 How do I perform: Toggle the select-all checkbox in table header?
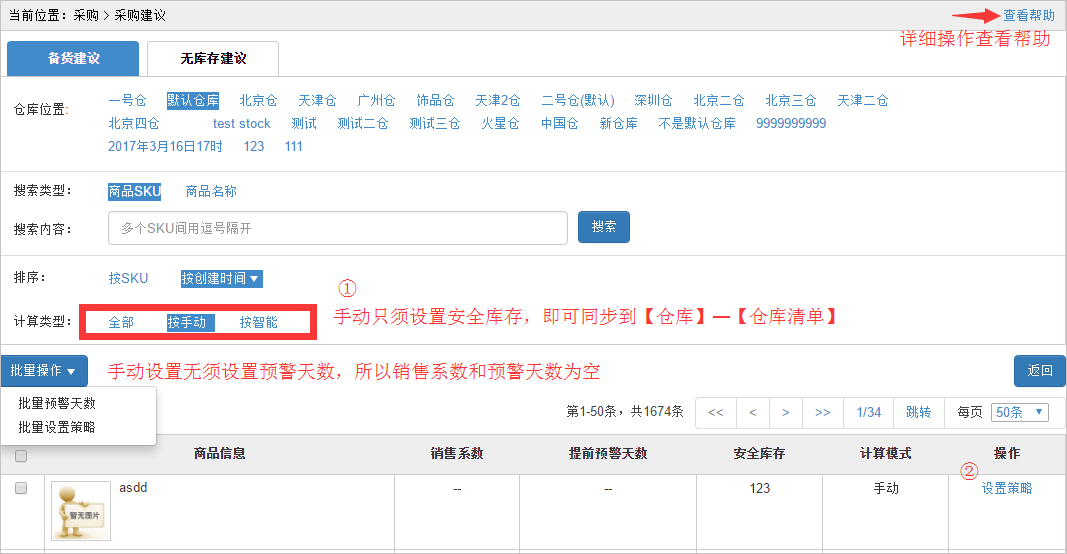click(x=21, y=456)
